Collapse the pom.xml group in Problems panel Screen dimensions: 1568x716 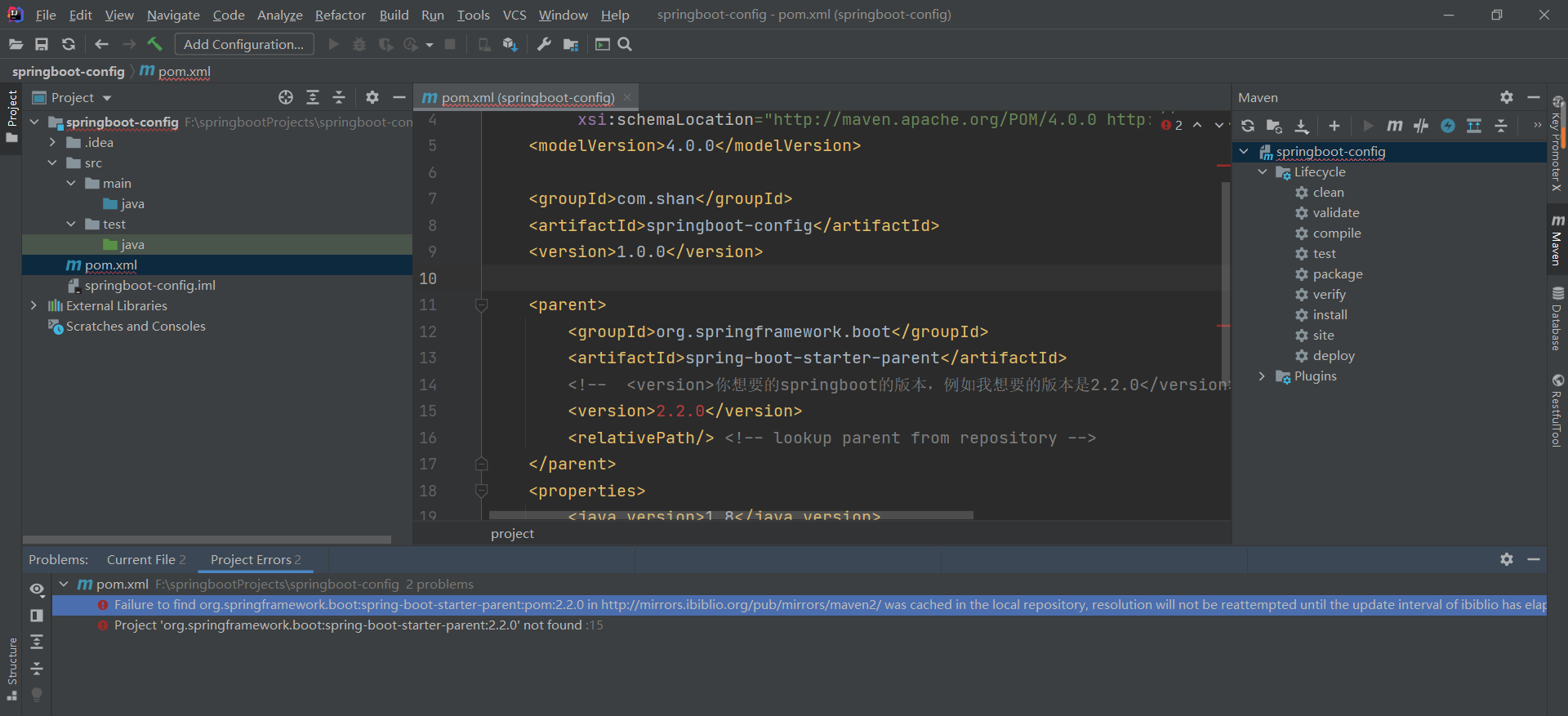[64, 584]
